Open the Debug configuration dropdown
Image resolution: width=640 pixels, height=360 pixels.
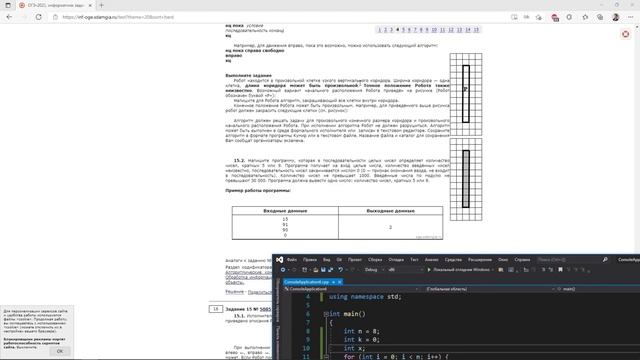[374, 270]
